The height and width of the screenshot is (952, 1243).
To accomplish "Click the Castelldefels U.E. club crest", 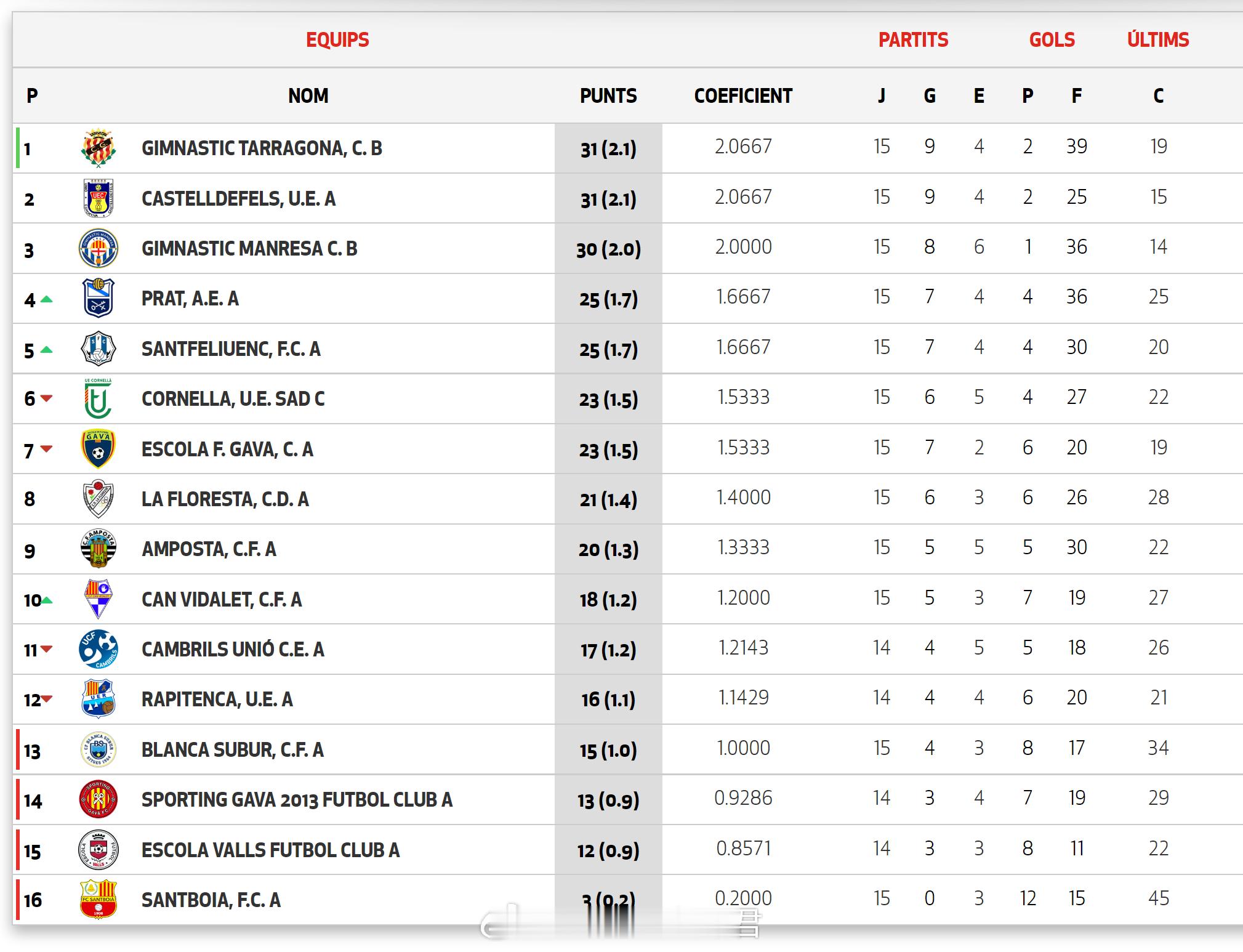I will pyautogui.click(x=99, y=198).
